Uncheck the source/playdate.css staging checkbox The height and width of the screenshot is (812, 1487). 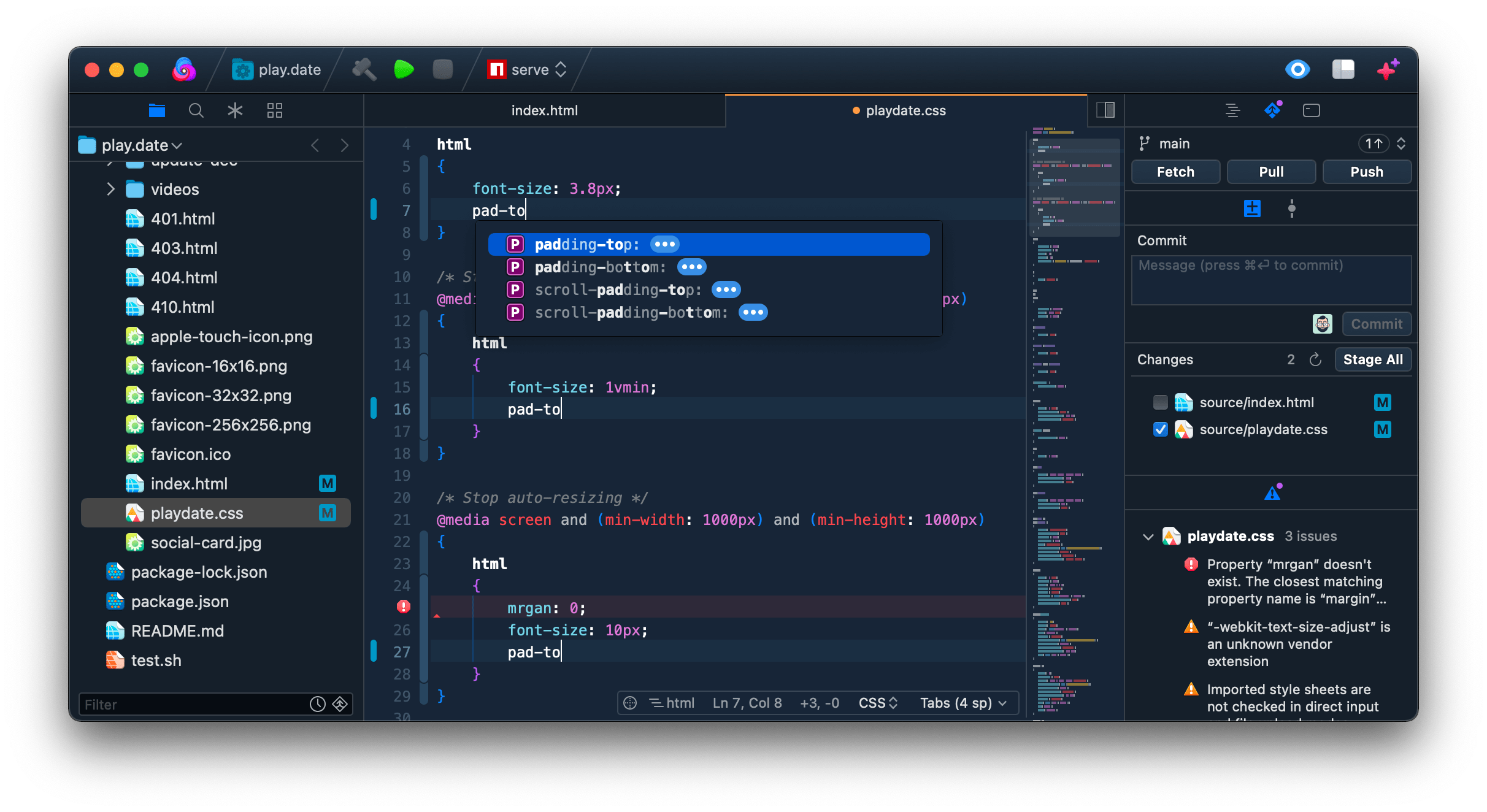coord(1160,429)
